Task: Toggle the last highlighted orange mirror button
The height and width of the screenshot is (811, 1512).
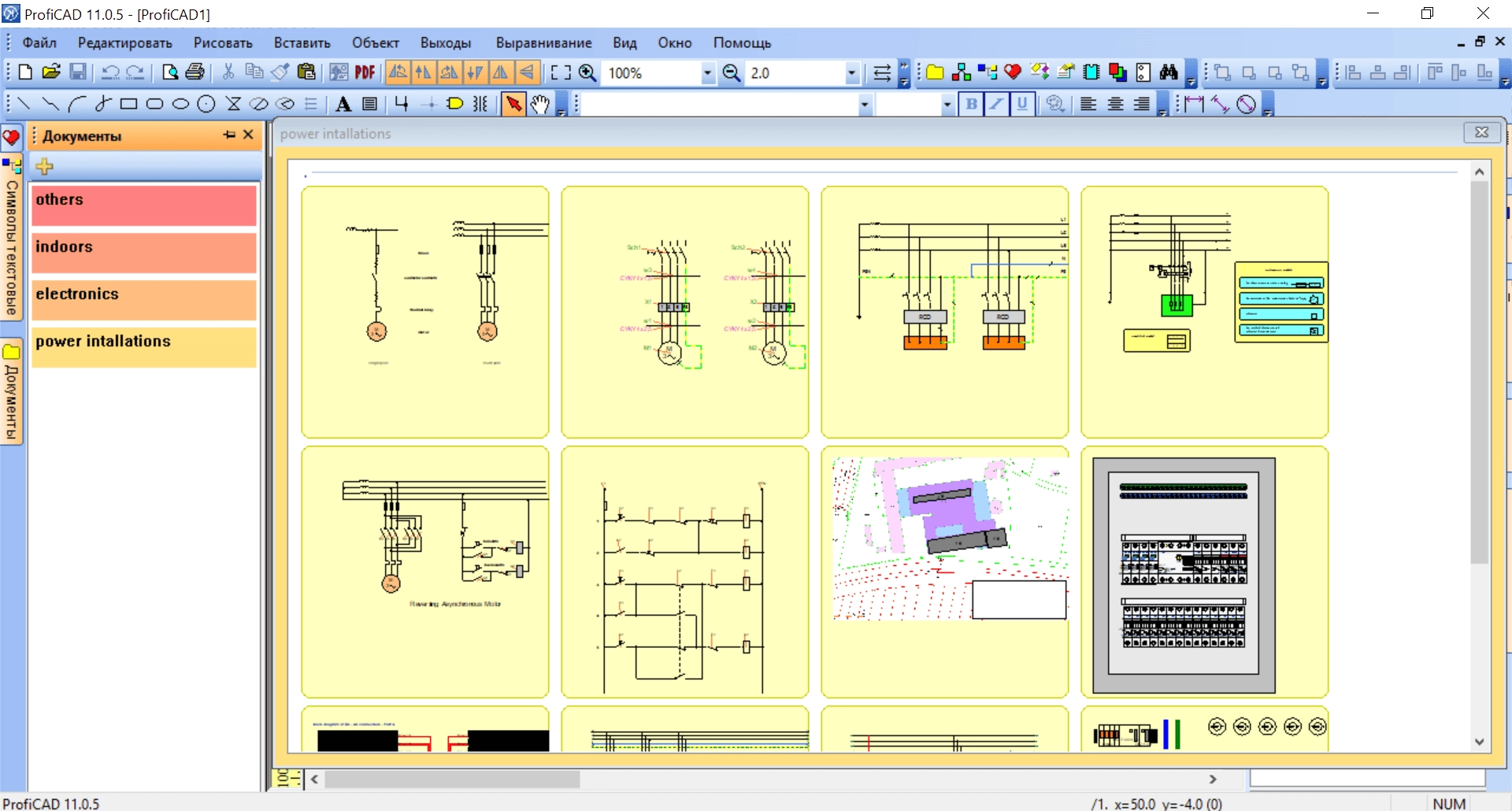Action: click(x=526, y=72)
